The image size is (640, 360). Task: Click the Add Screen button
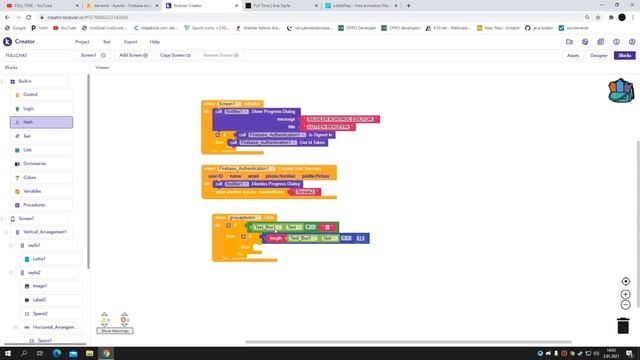pos(133,55)
